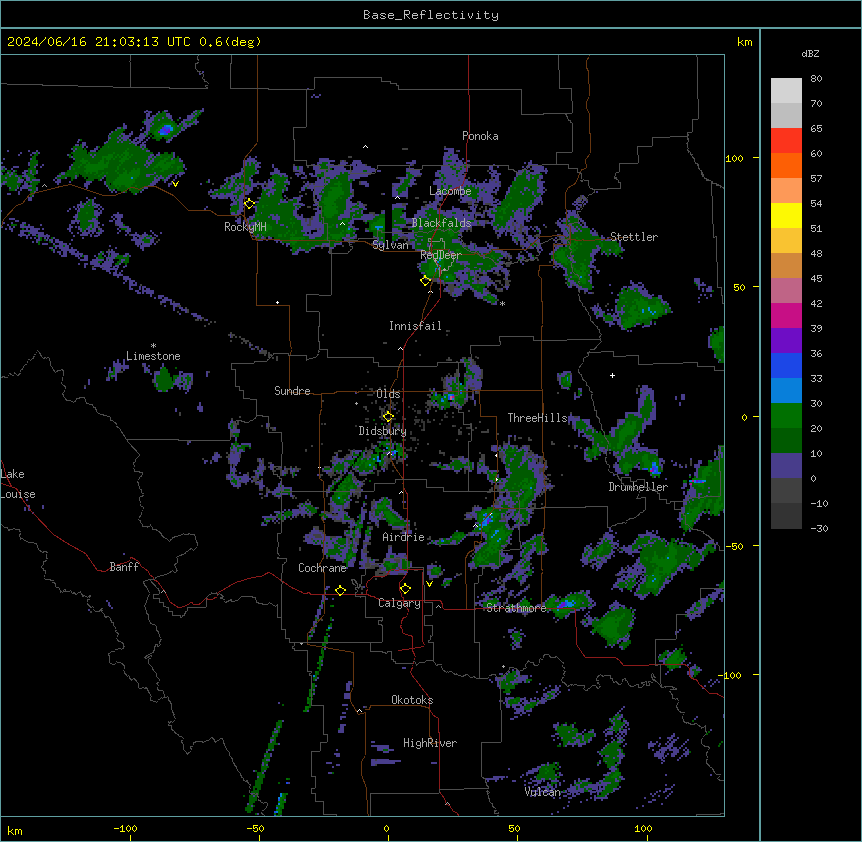Click the Cochrane town label
The width and height of the screenshot is (862, 842).
pos(322,568)
